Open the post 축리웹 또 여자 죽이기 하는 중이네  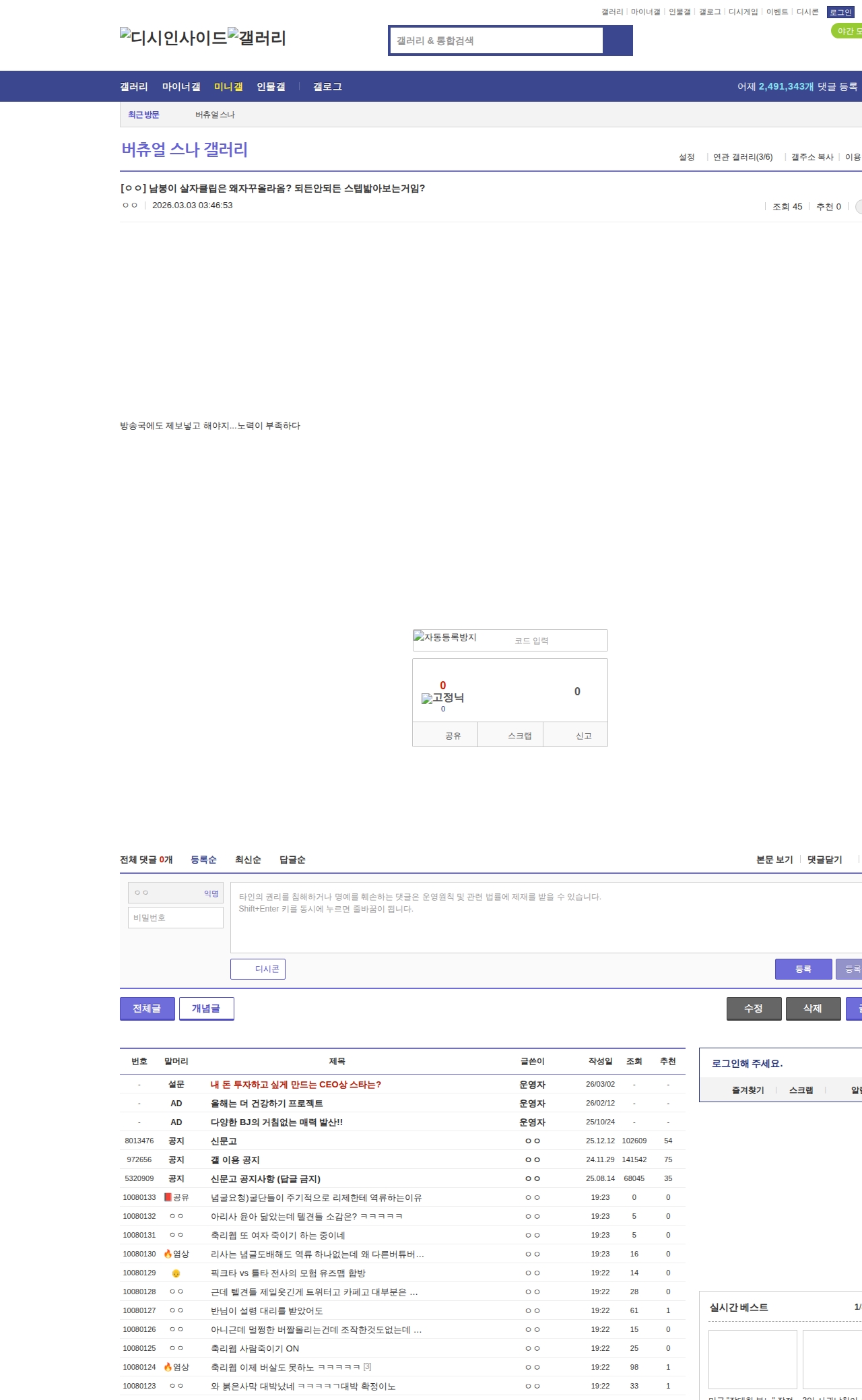click(x=277, y=1235)
